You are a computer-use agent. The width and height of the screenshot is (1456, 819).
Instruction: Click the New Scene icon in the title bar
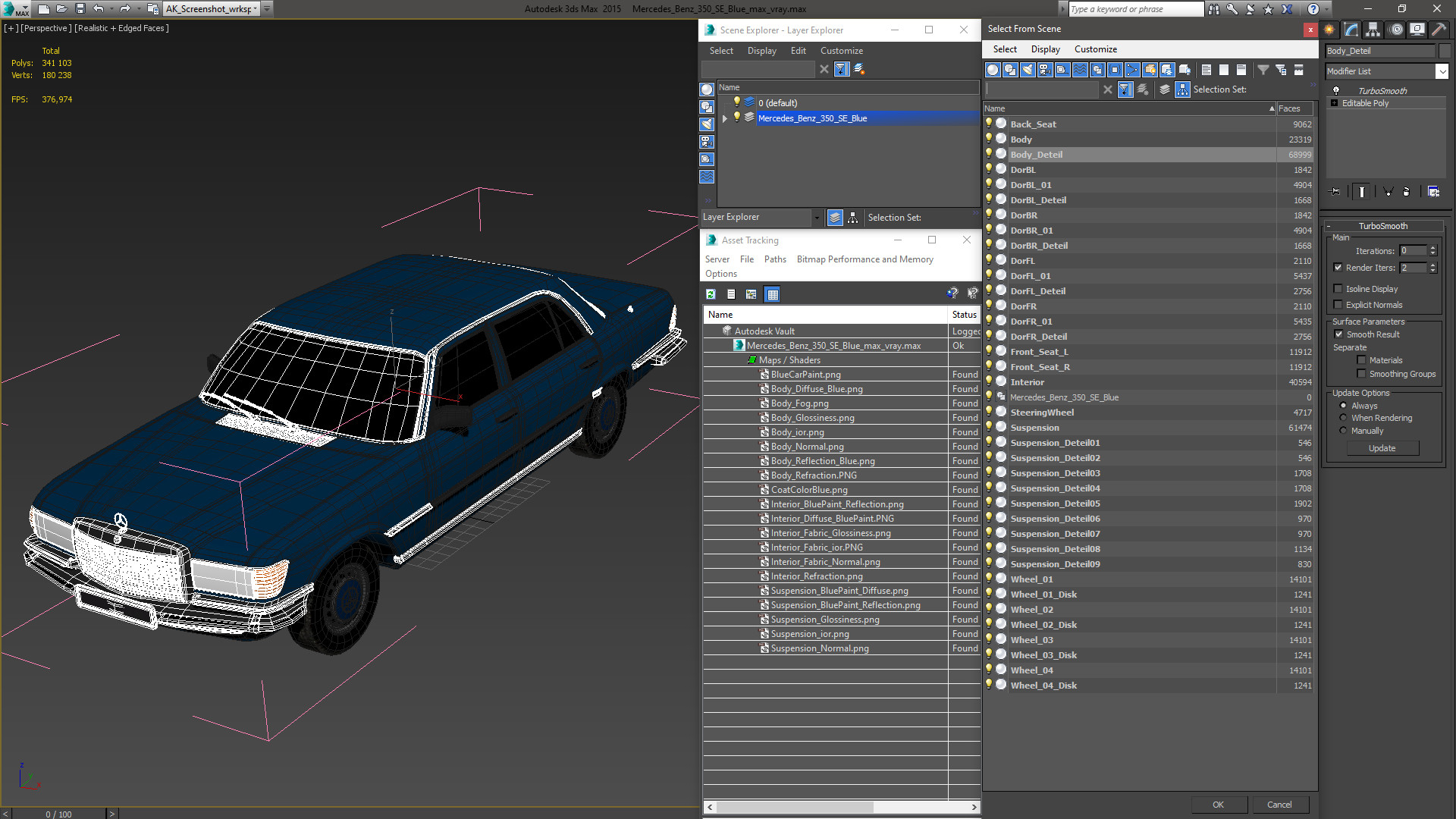pyautogui.click(x=44, y=9)
